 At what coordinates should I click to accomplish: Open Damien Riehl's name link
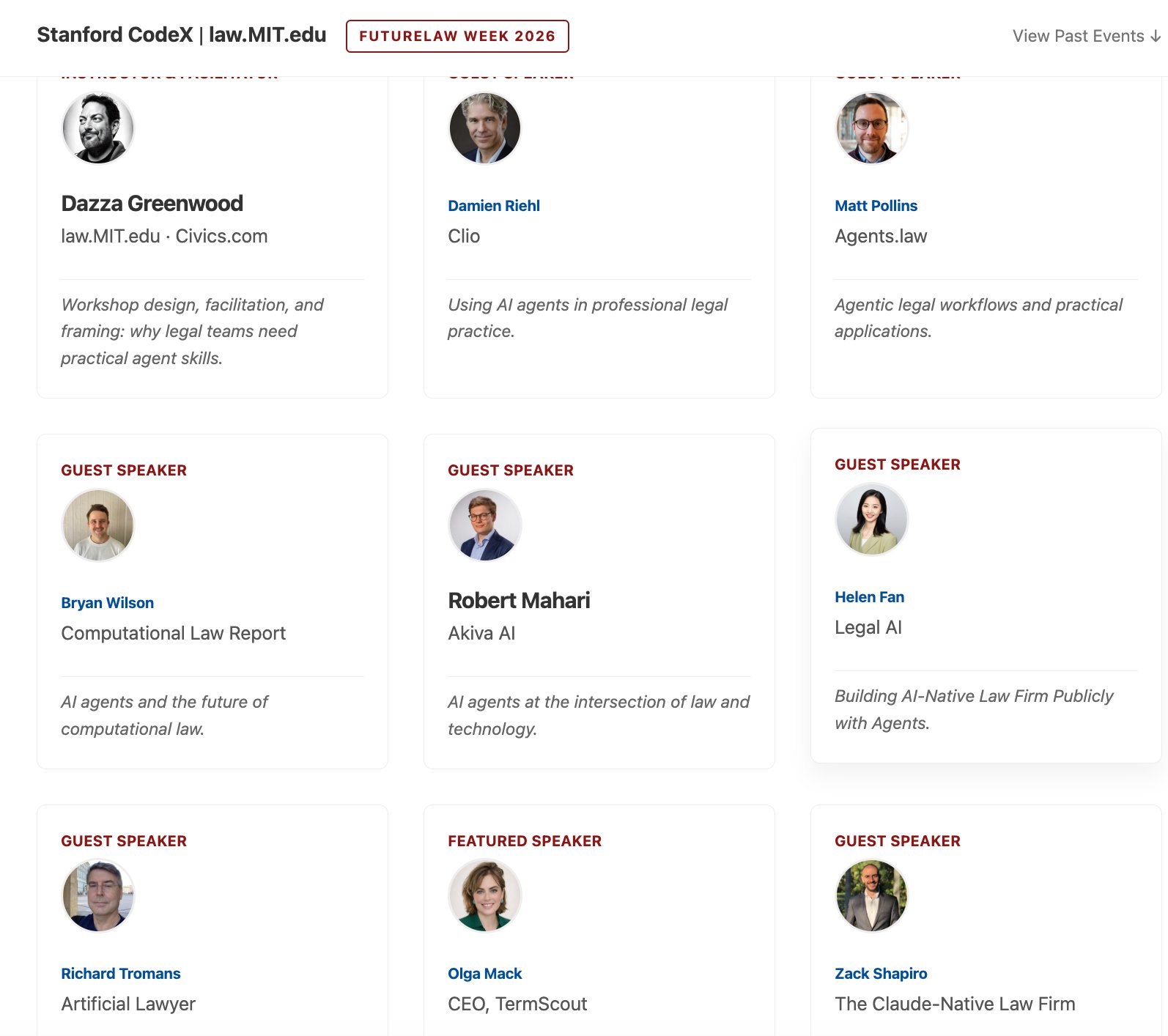(494, 206)
